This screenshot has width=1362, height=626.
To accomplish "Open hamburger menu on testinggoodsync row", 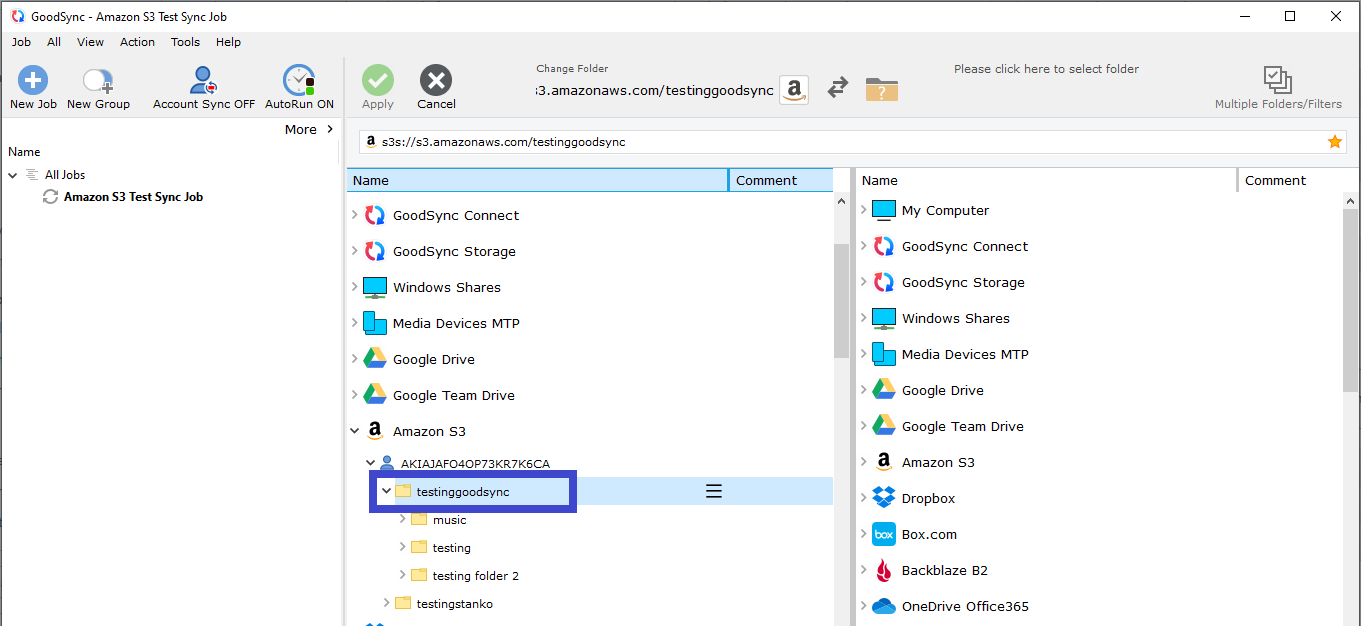I will pyautogui.click(x=714, y=491).
